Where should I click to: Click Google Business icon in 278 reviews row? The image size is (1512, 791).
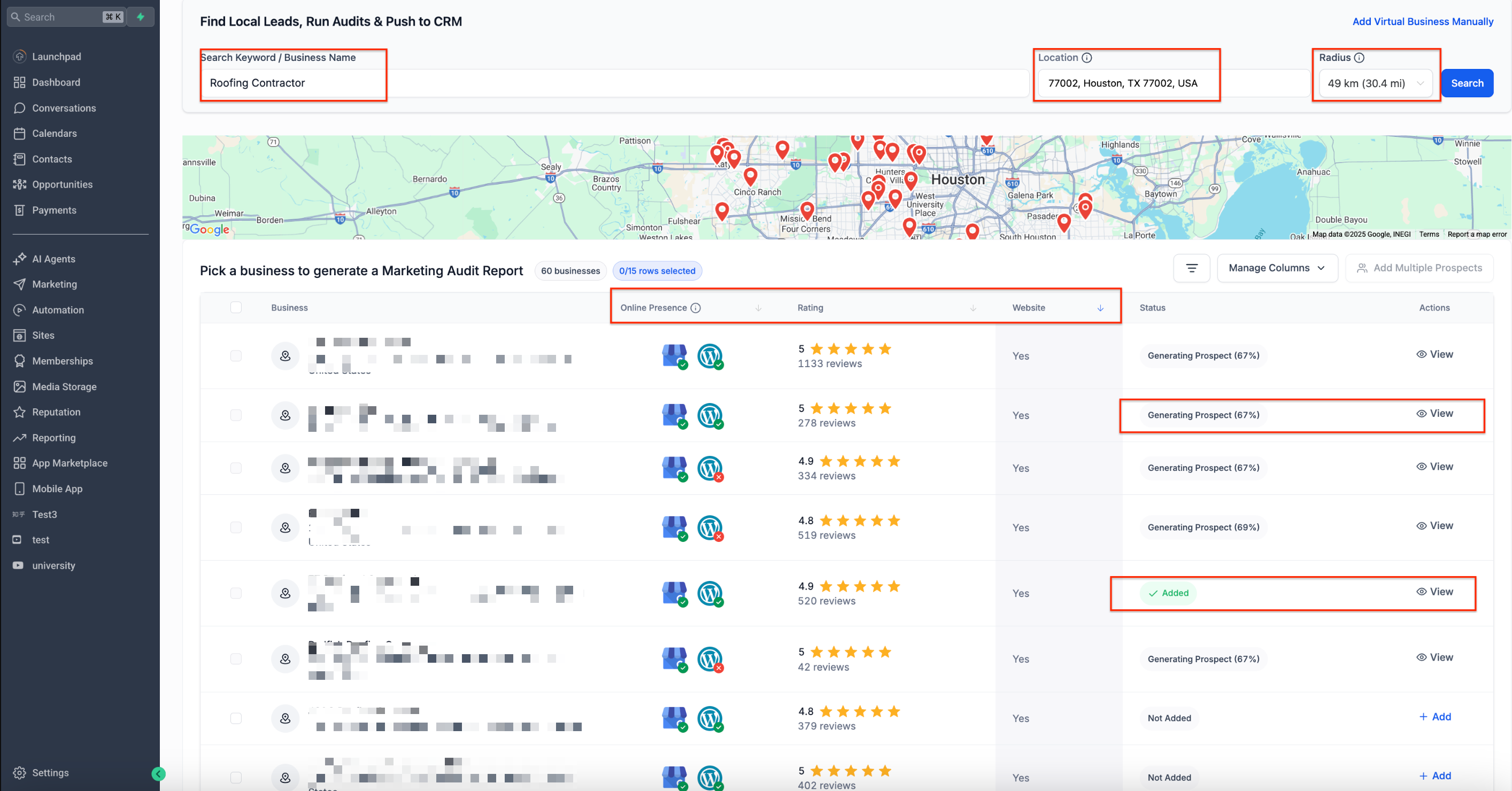coord(674,415)
